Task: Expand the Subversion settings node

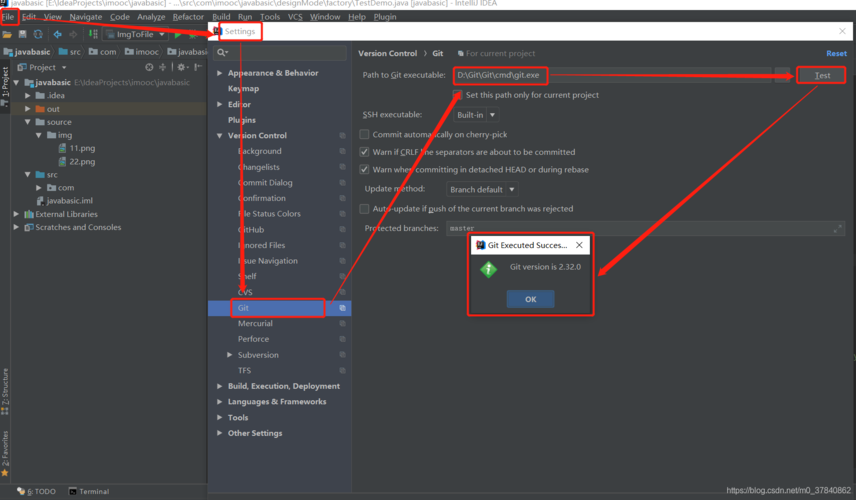Action: coord(230,355)
